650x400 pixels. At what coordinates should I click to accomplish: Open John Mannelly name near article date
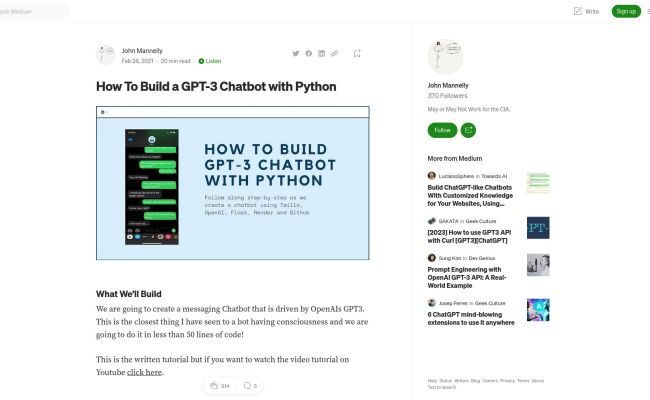point(142,51)
